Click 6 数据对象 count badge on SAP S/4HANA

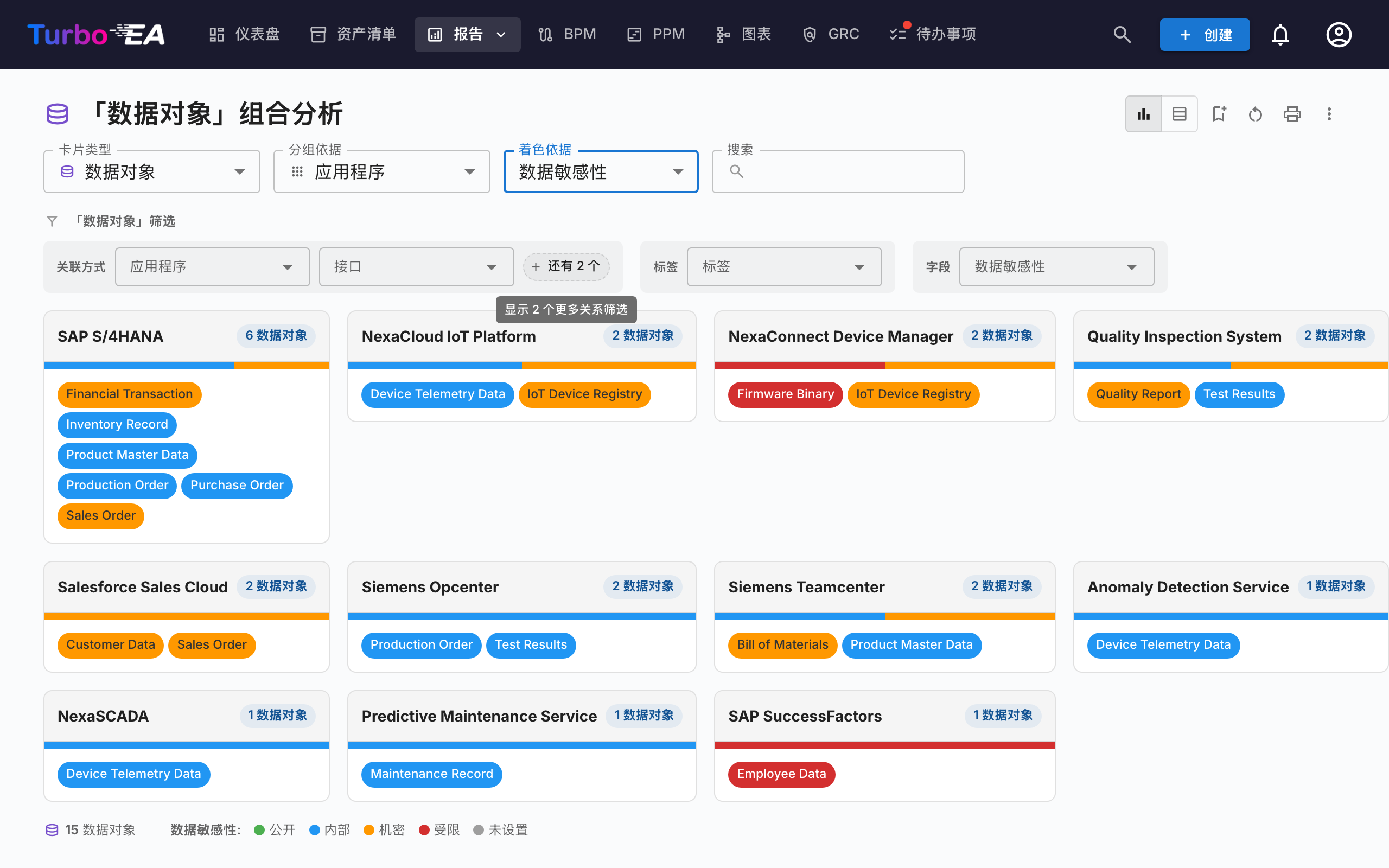click(x=276, y=336)
